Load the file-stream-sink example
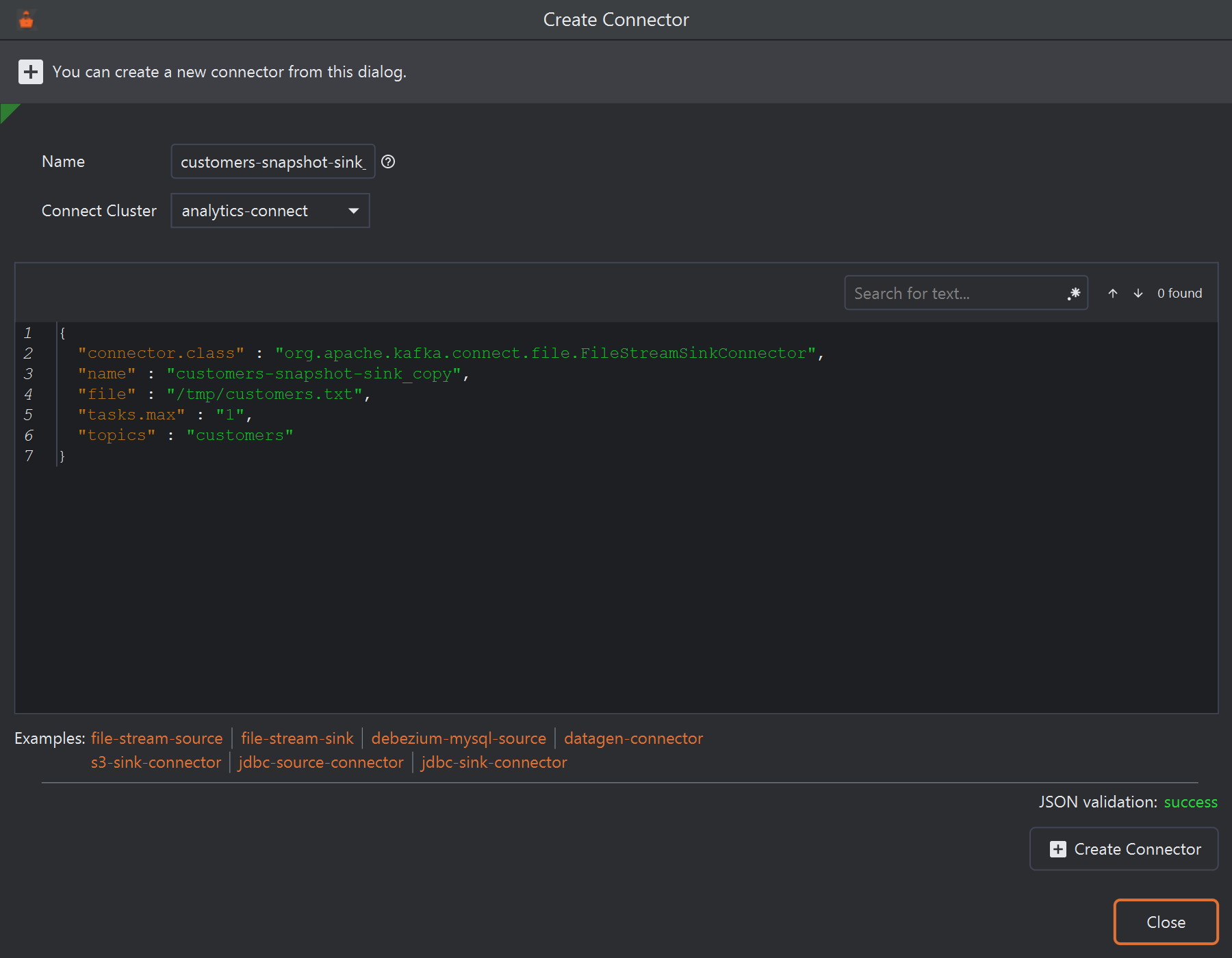The image size is (1232, 958). point(297,738)
